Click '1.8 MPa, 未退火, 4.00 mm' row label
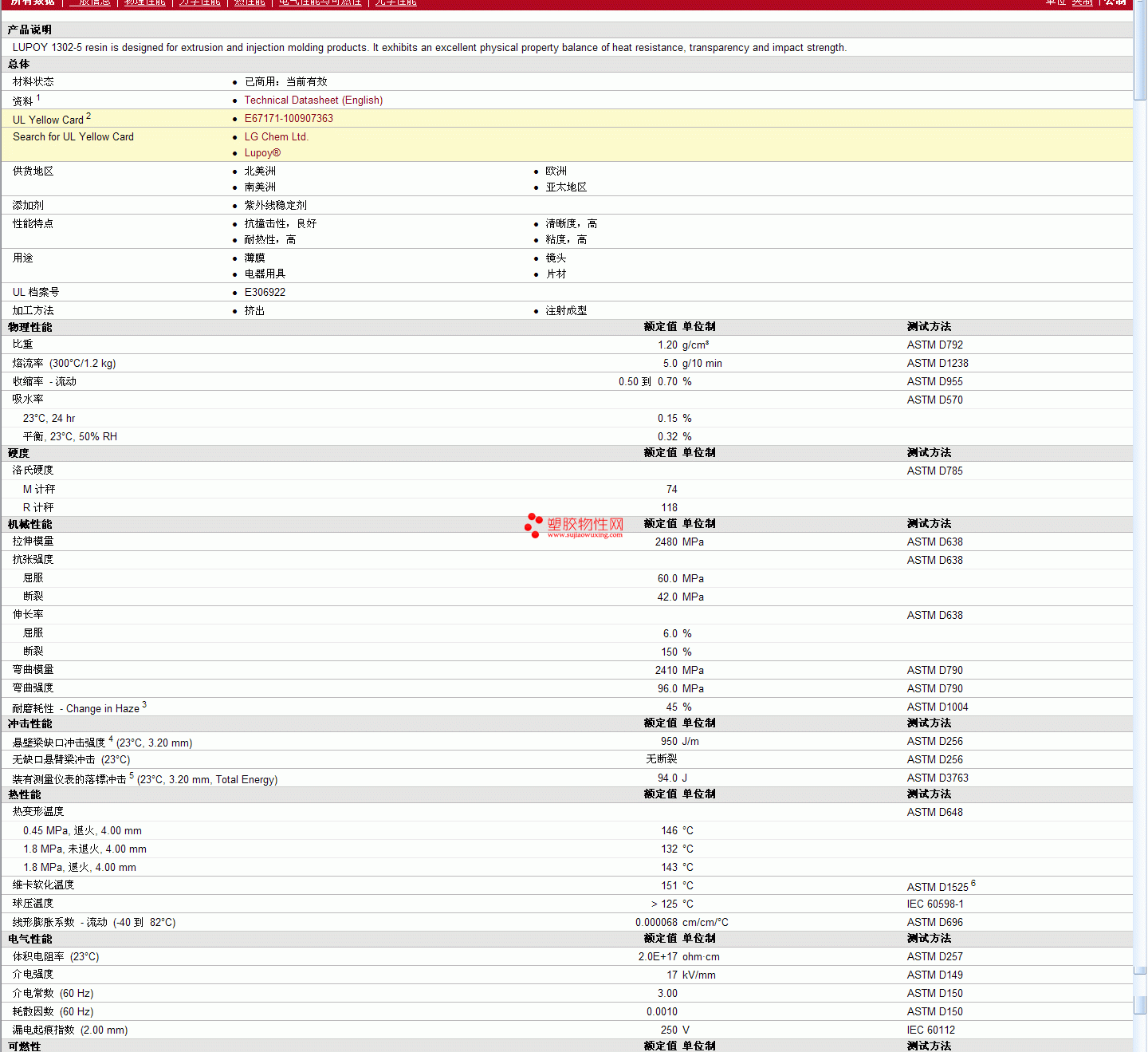1148x1052 pixels. (85, 849)
